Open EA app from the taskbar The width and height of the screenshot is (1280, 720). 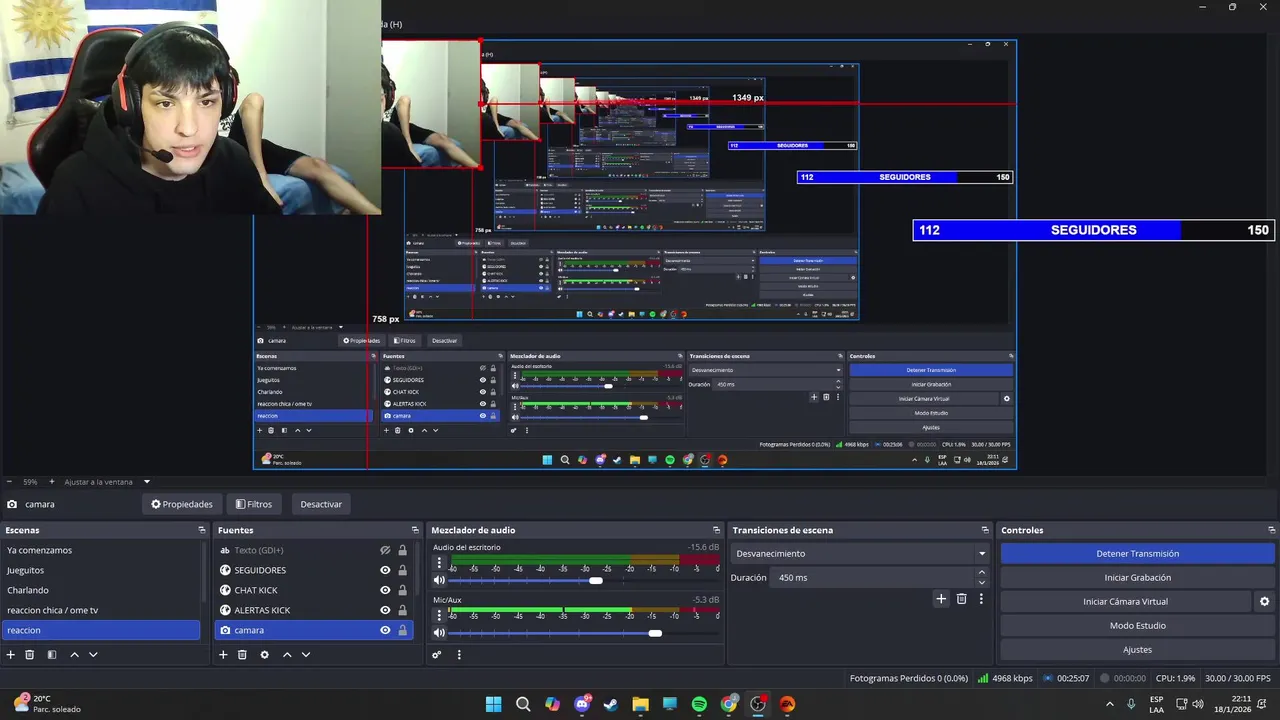point(787,704)
